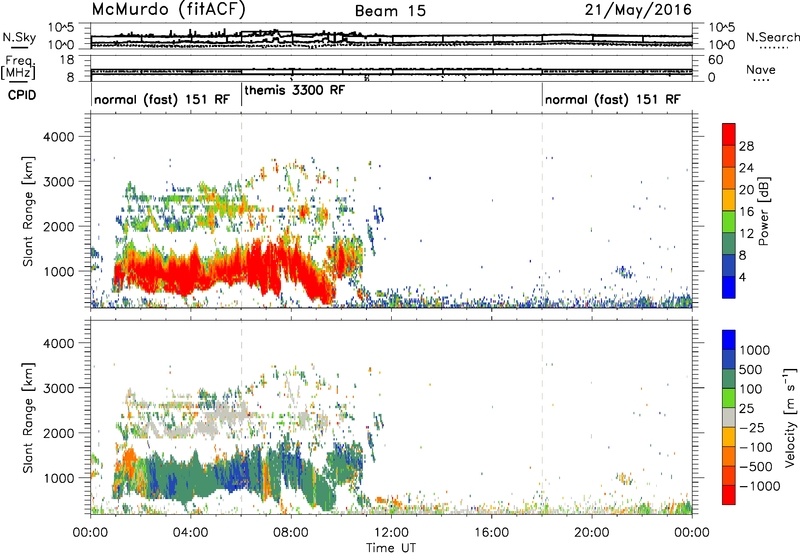Screen dimensions: 800x554
Task: Select the '24' tick on Power colorbar
Action: pyautogui.click(x=746, y=168)
